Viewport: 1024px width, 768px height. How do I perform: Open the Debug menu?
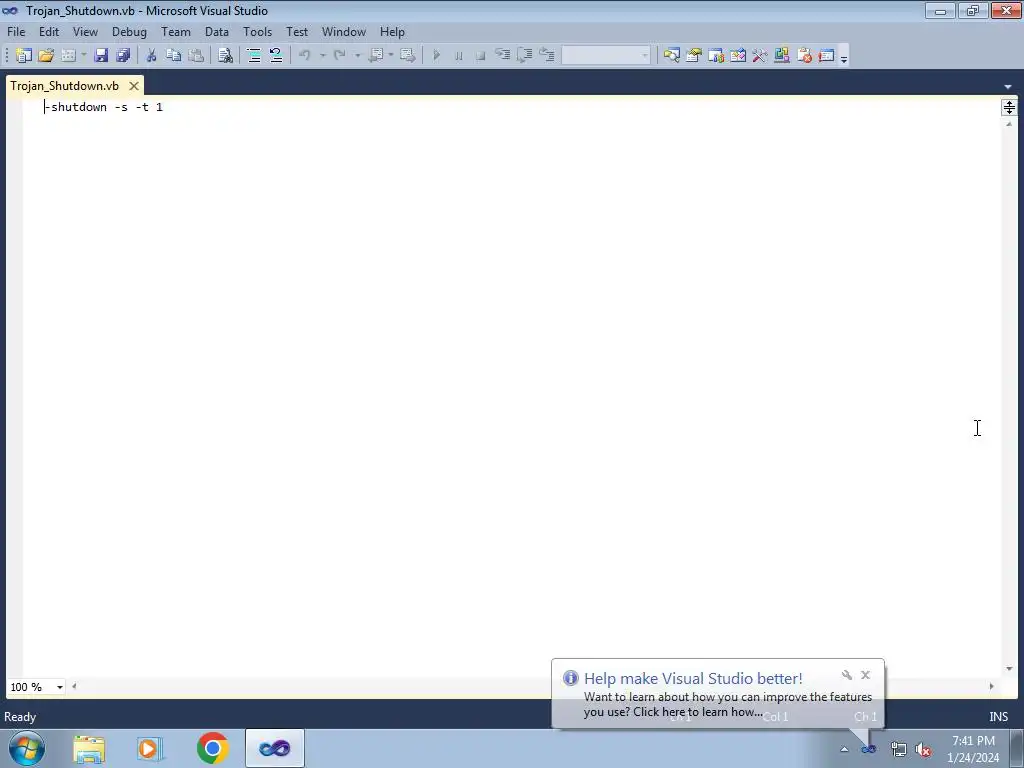tap(129, 31)
